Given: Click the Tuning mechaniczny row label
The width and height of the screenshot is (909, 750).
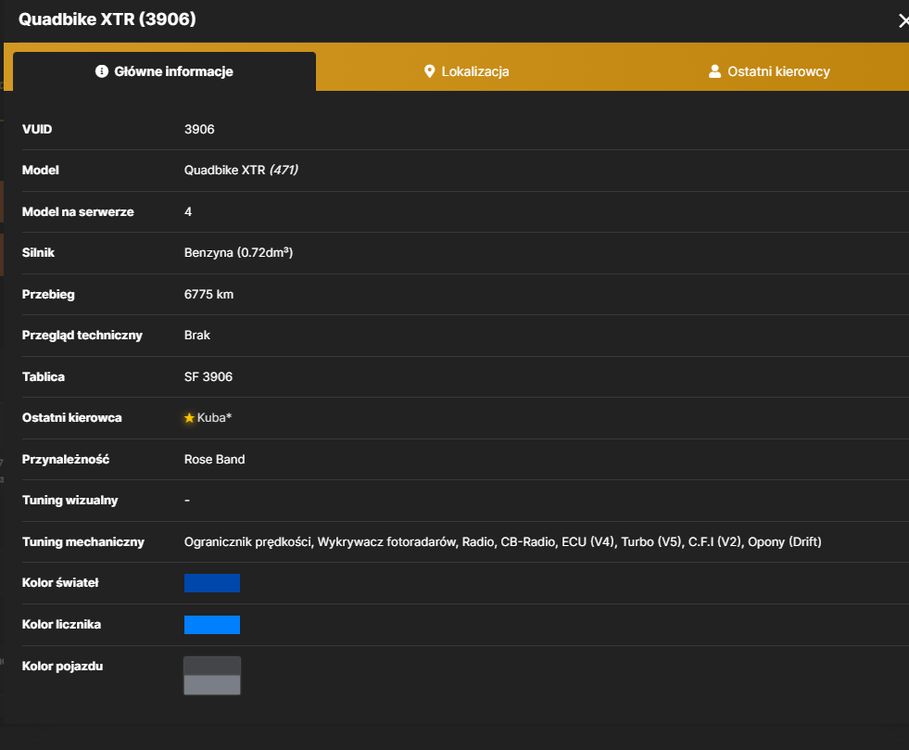Looking at the screenshot, I should [x=83, y=542].
